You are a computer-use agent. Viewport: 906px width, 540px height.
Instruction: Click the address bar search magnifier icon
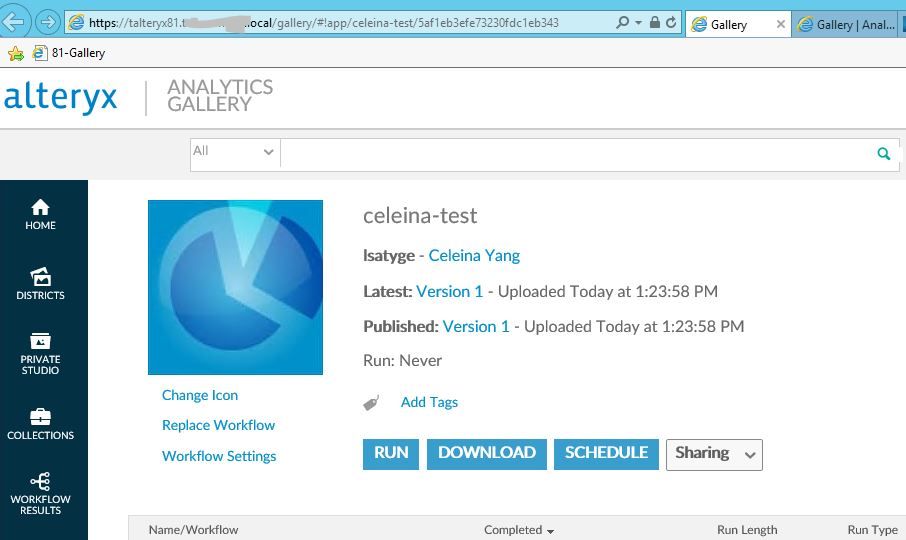(x=622, y=23)
